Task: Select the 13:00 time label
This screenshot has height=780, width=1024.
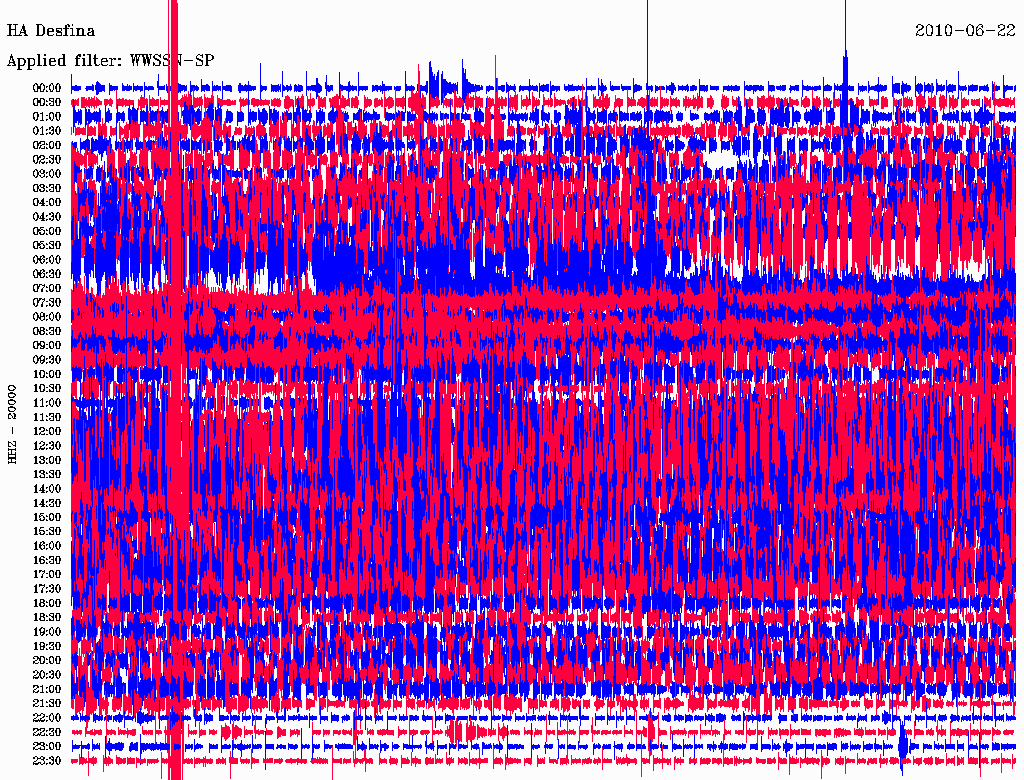Action: pyautogui.click(x=47, y=460)
